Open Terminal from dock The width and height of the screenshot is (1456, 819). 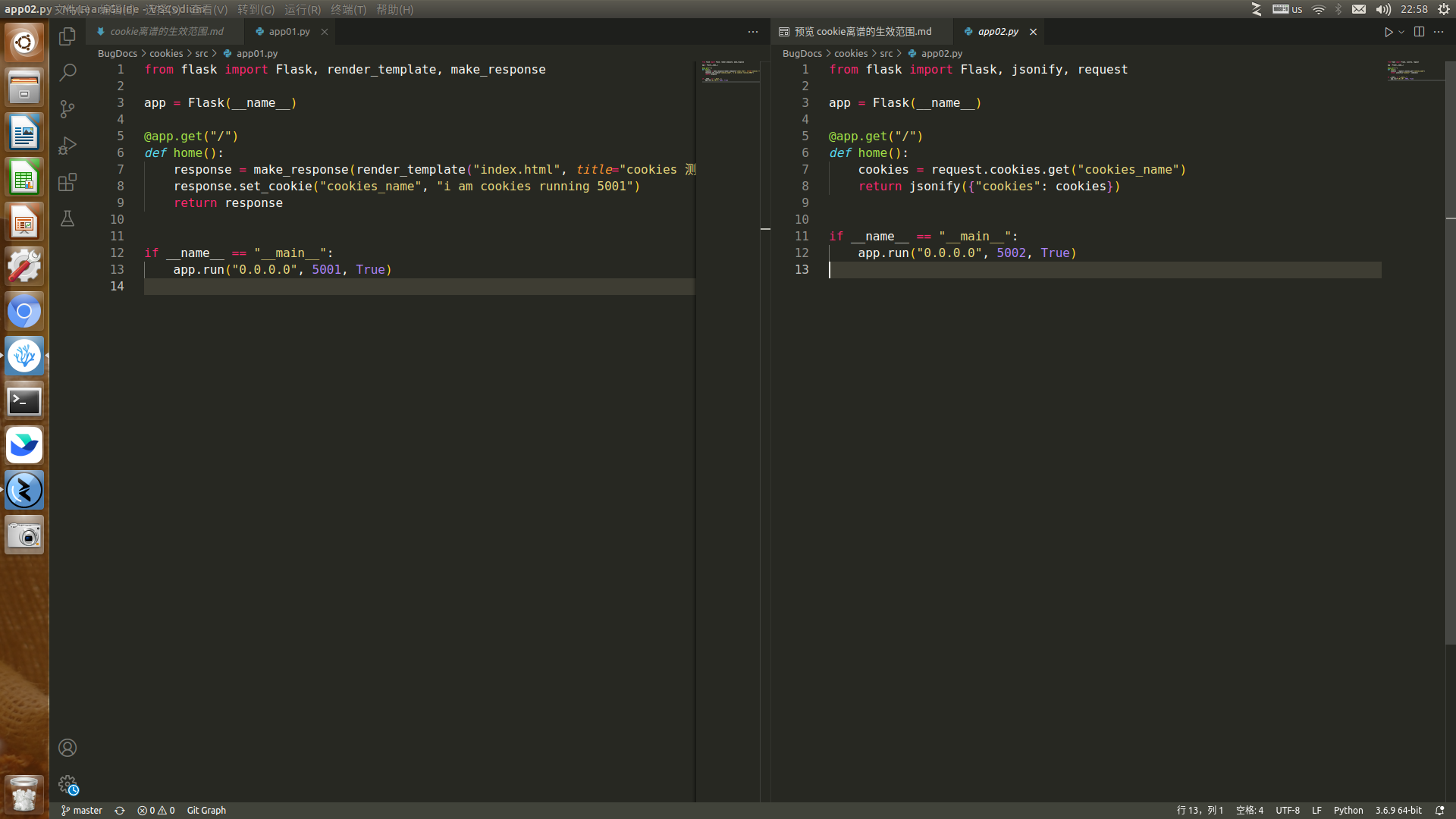tap(24, 400)
